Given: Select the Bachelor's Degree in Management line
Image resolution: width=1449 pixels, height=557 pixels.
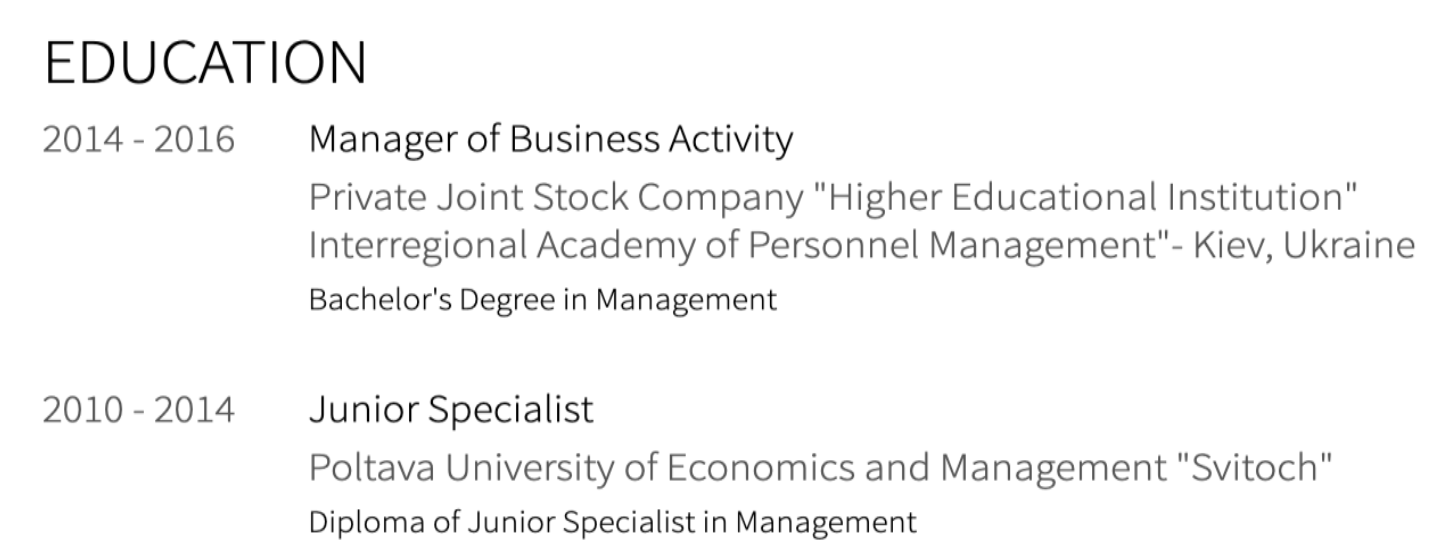Looking at the screenshot, I should coord(542,299).
